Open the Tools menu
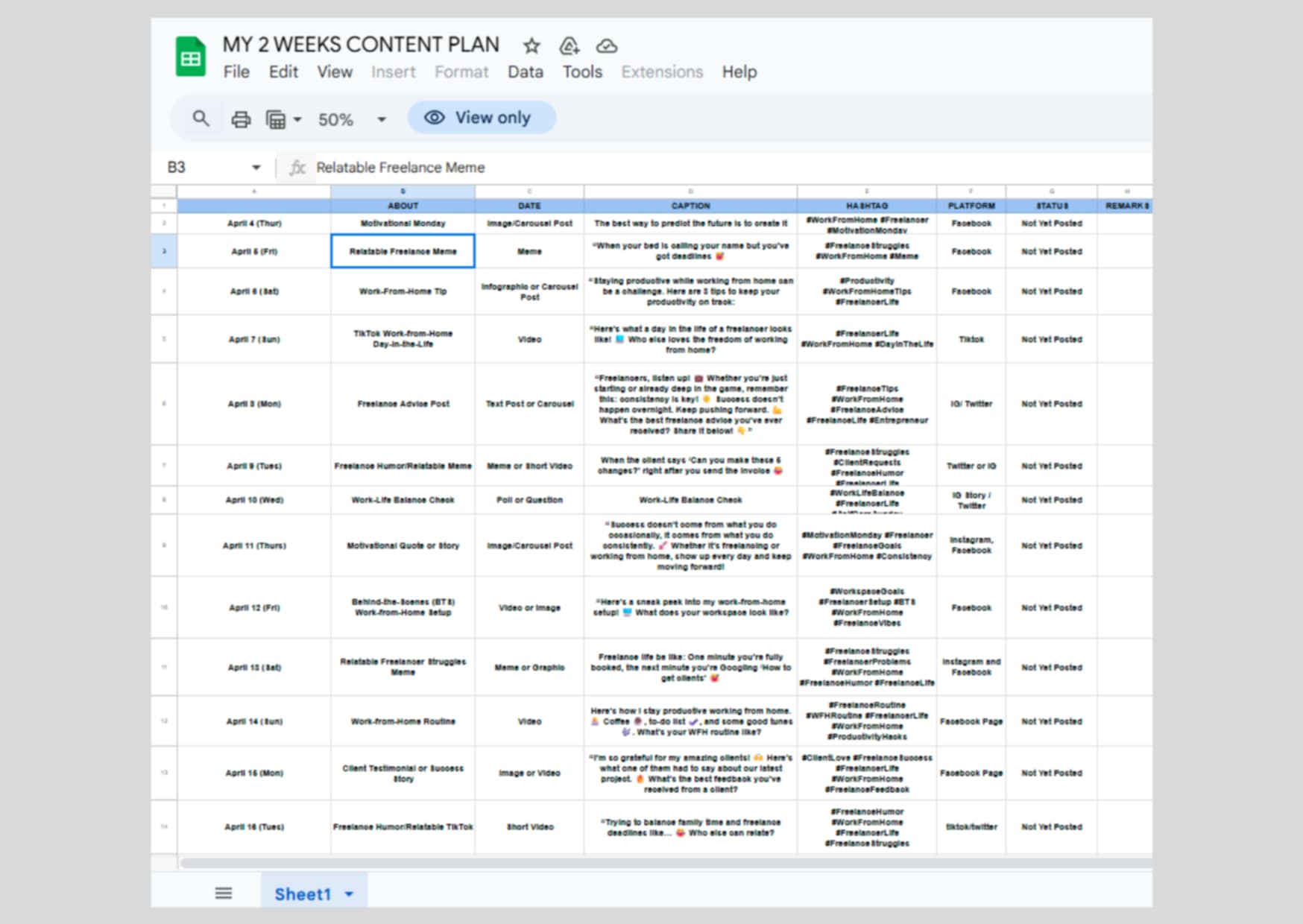1303x924 pixels. click(581, 72)
